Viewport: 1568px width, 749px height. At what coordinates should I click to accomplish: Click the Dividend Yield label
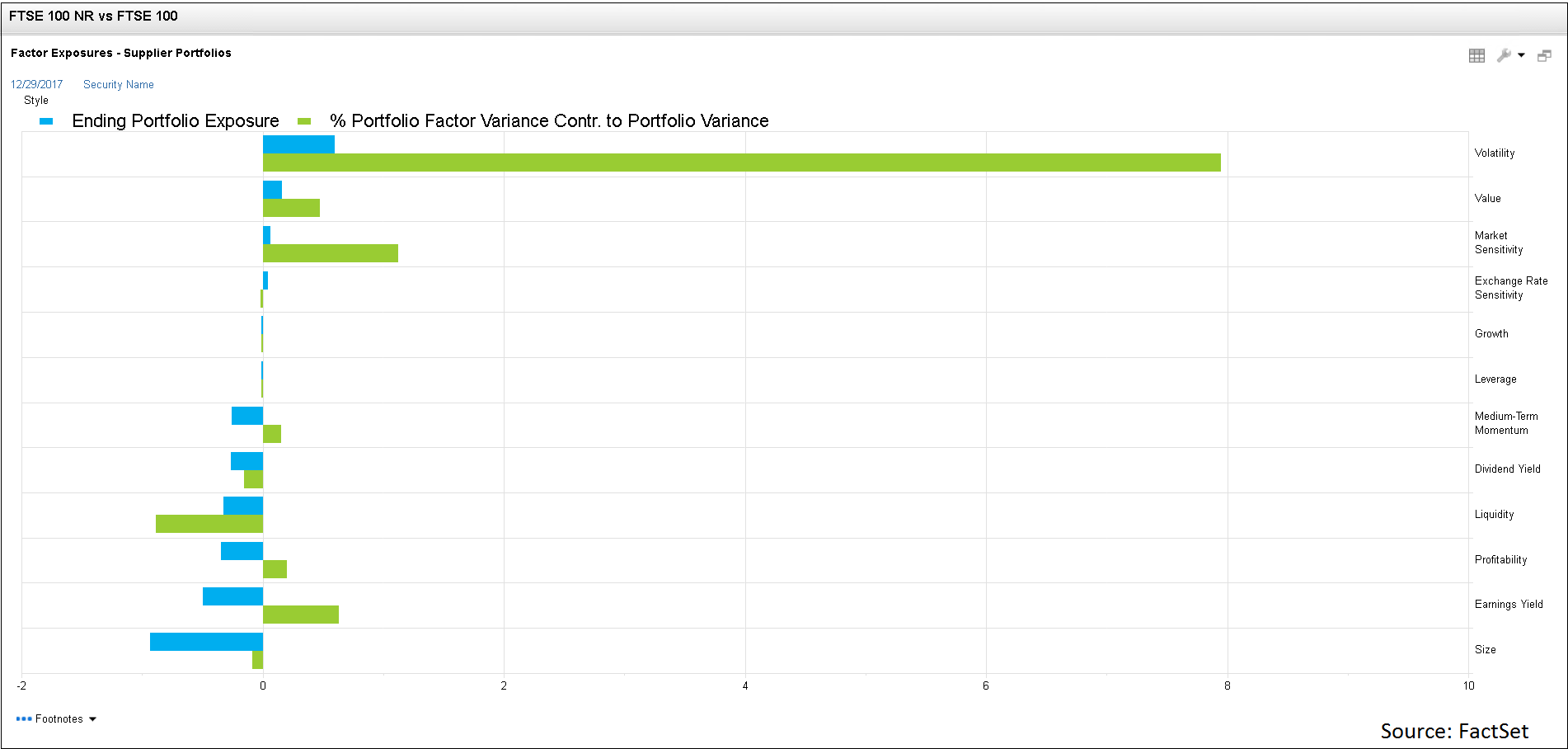click(1507, 469)
